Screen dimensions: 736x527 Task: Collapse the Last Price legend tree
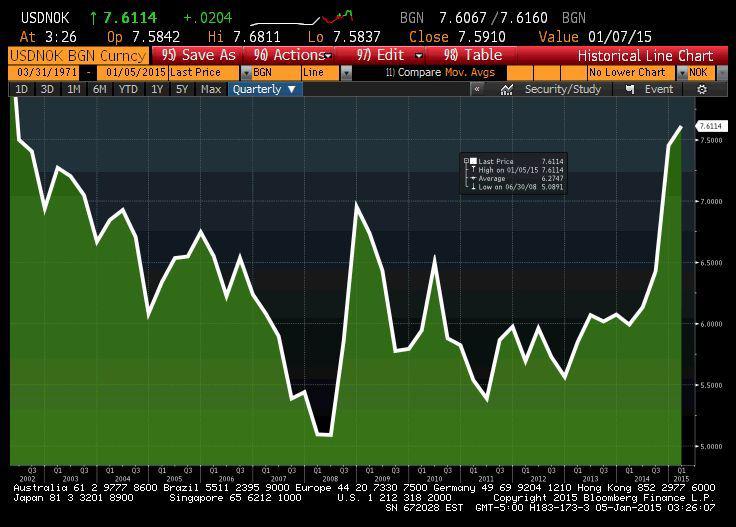pyautogui.click(x=466, y=161)
